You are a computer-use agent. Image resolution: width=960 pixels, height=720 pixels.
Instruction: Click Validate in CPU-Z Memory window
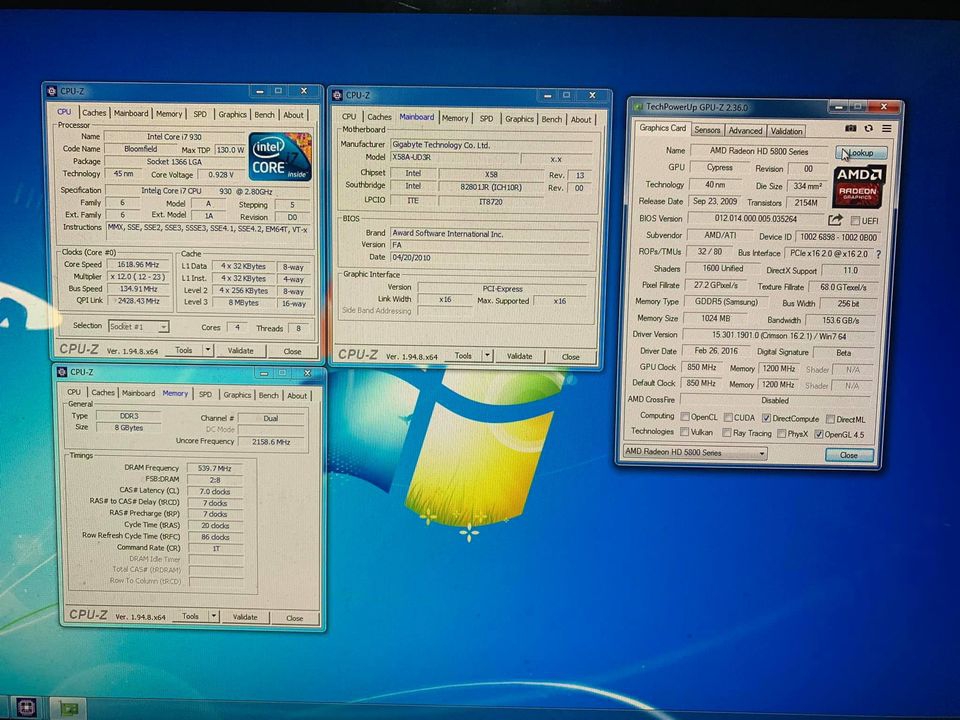tap(245, 617)
